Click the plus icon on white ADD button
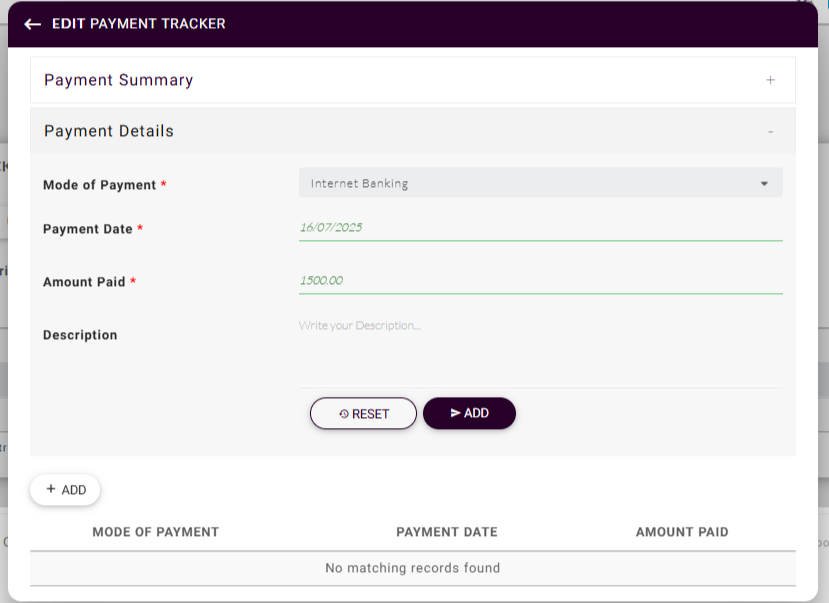Image resolution: width=829 pixels, height=603 pixels. tap(51, 490)
